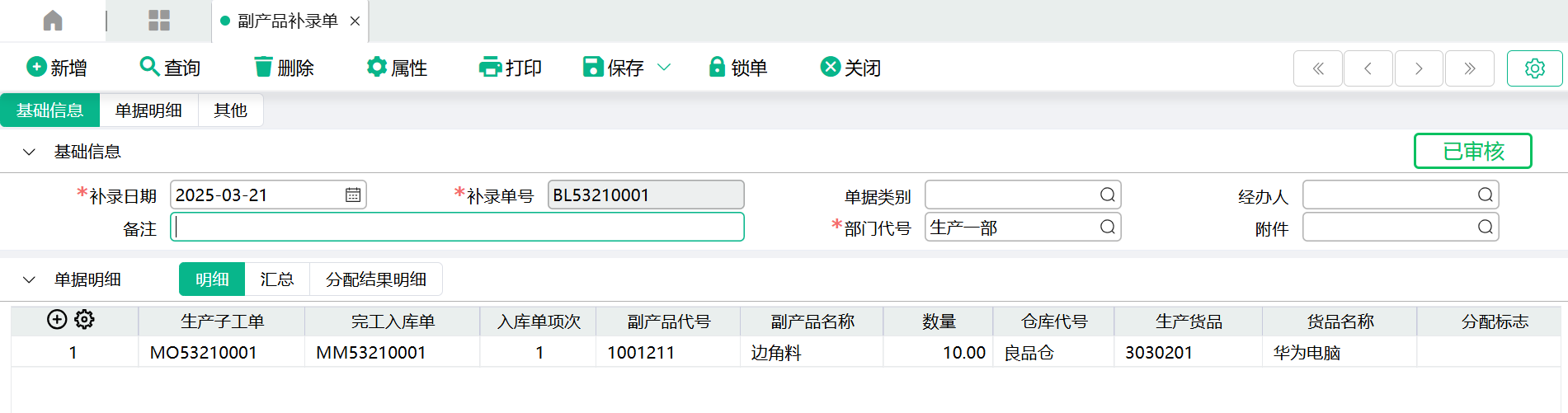The width and height of the screenshot is (1568, 413).
Task: Click the 关闭 button
Action: (850, 68)
